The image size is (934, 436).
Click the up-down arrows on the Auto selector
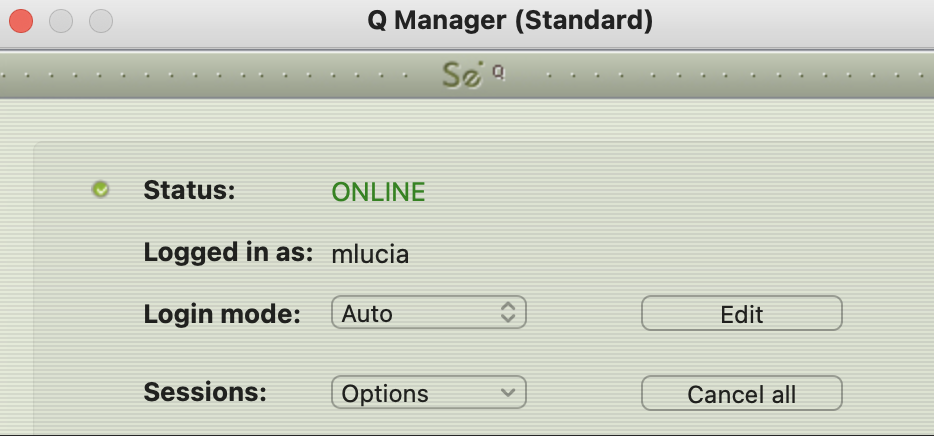click(x=508, y=313)
